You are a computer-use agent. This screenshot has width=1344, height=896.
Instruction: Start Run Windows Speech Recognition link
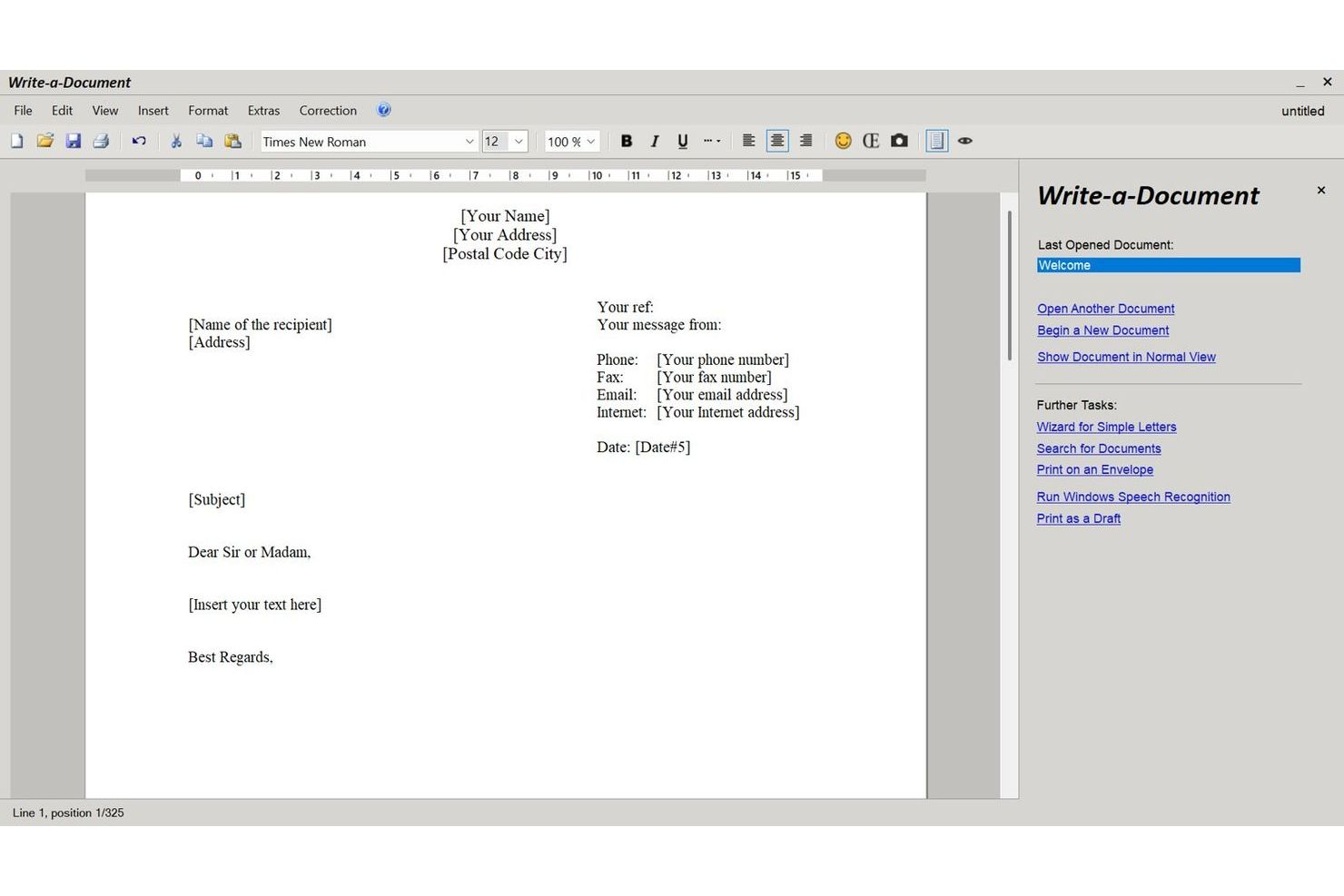pos(1133,497)
